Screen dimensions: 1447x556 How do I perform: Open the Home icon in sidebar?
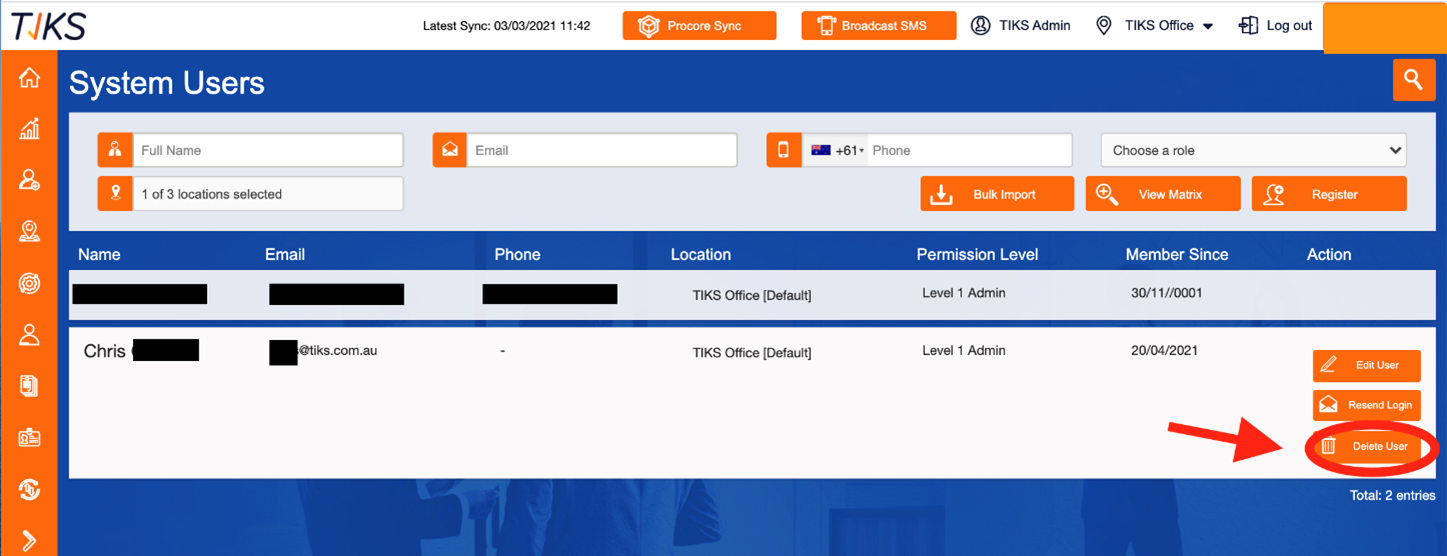point(30,77)
